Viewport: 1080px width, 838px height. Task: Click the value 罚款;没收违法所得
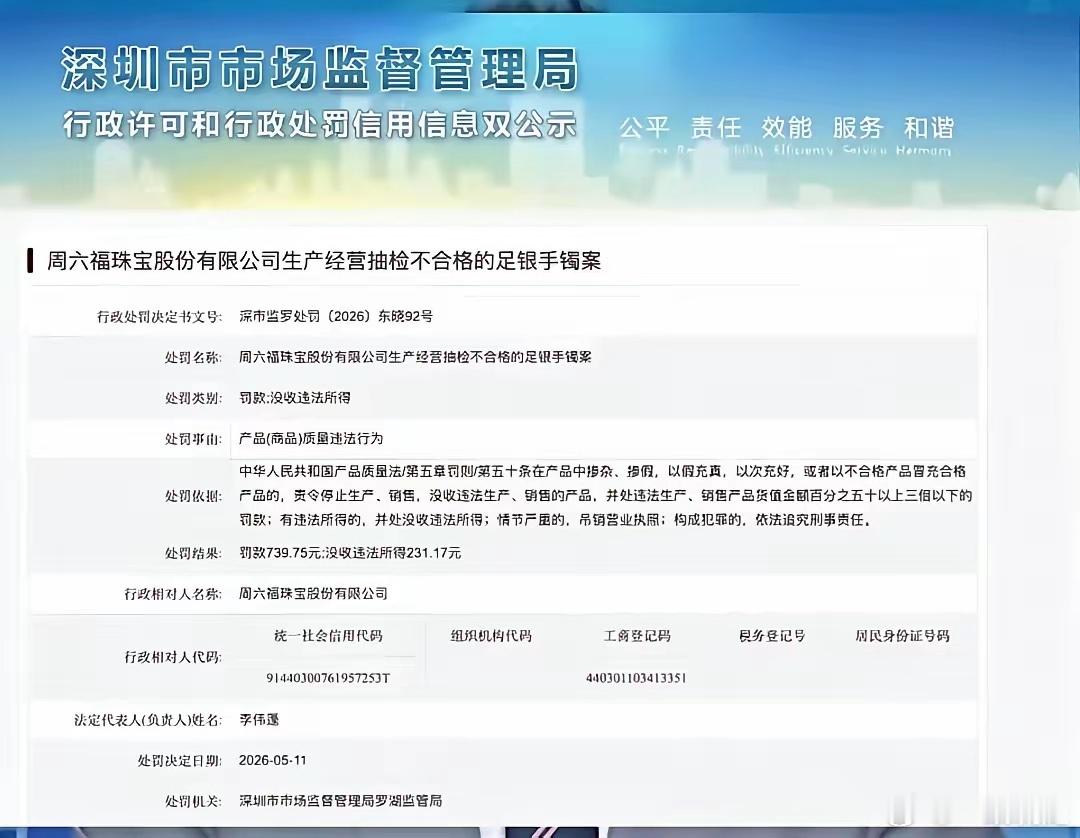[295, 397]
